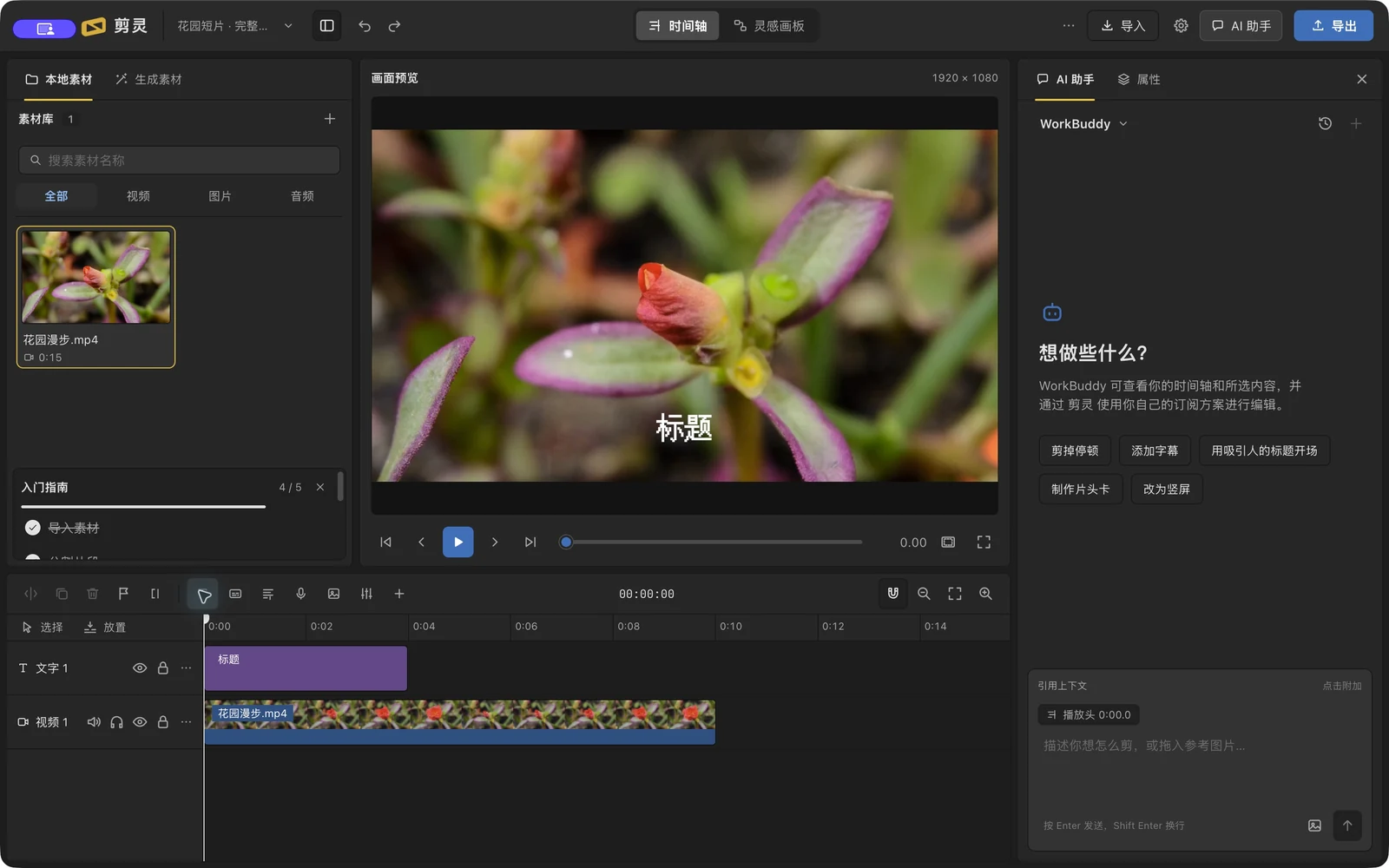Click the text lines tool icon
1389x868 pixels.
coord(267,594)
